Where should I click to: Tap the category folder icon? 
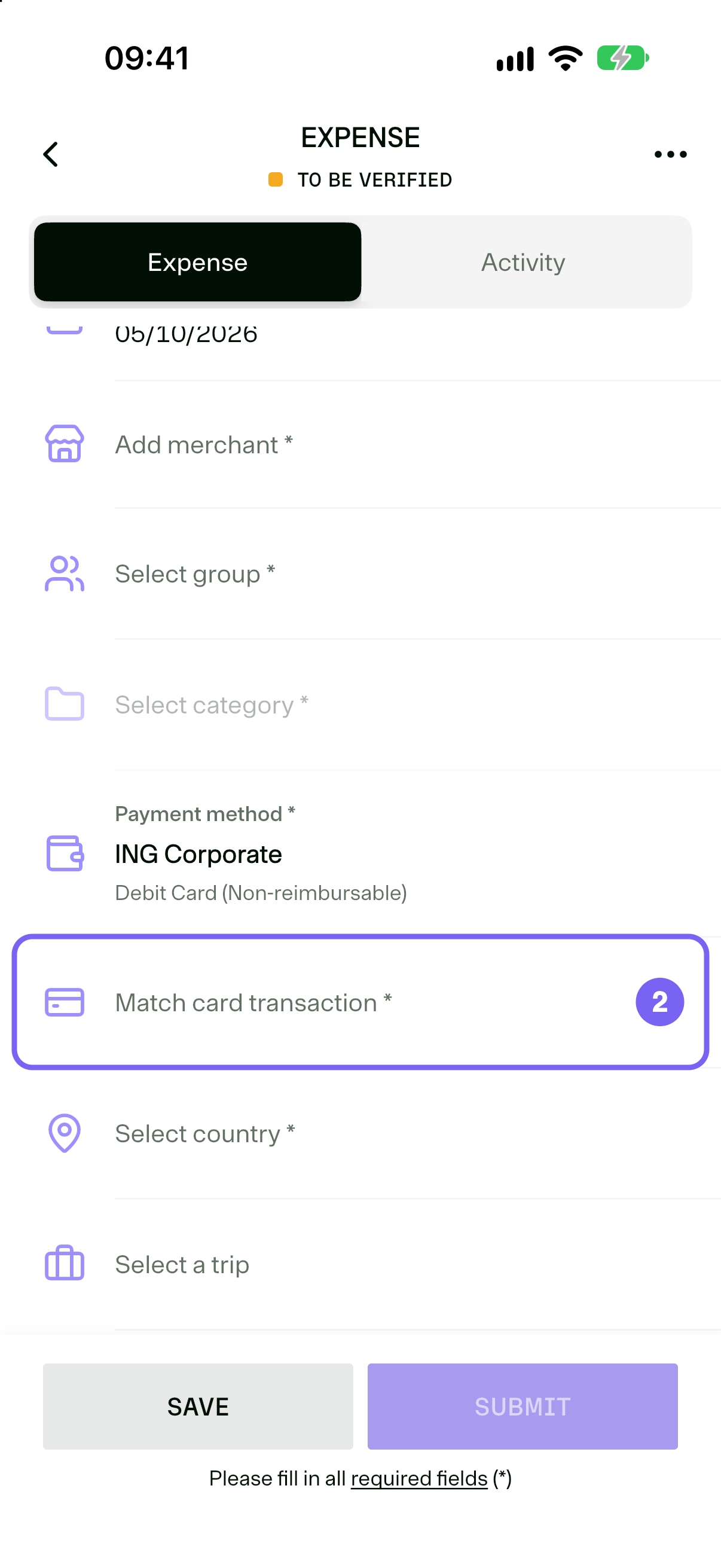point(65,704)
